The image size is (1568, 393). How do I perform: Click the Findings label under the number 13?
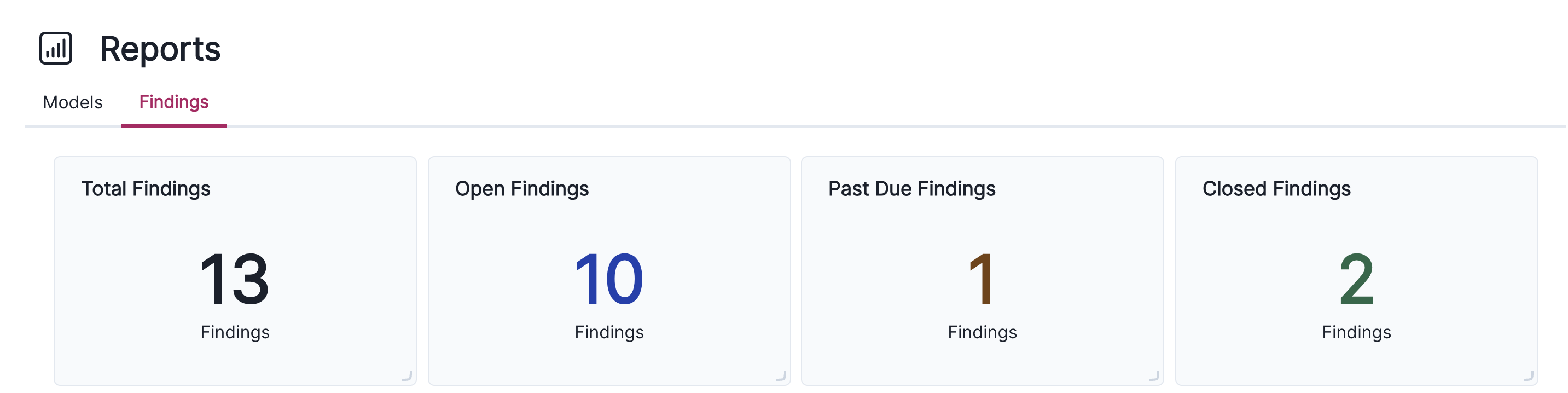pyautogui.click(x=235, y=333)
